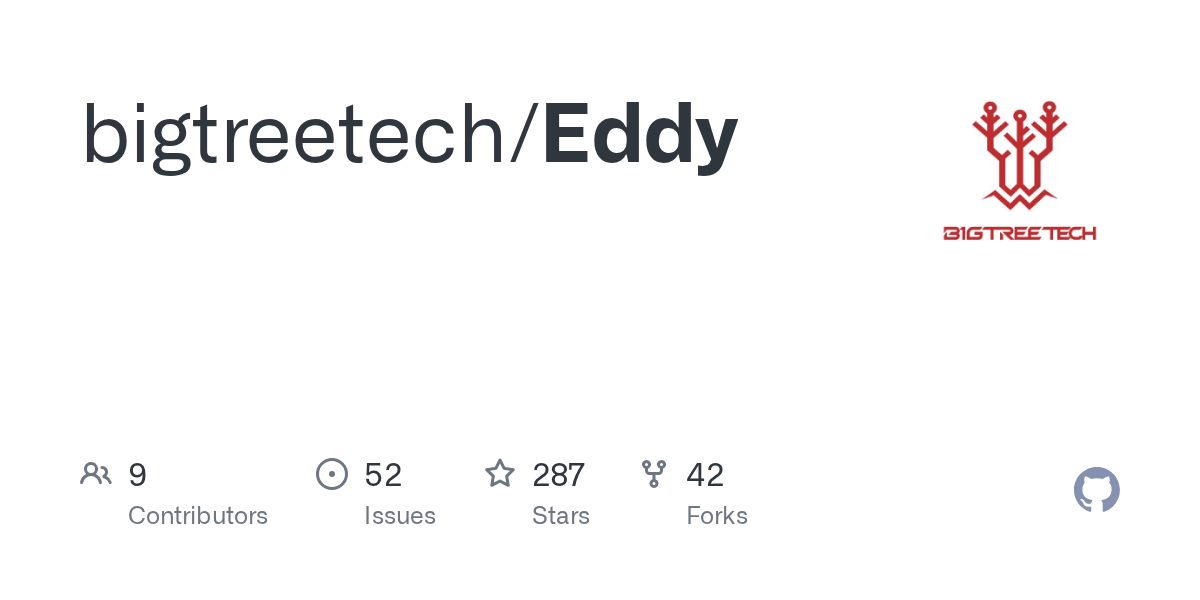Click the word TECH in red wordmark
The image size is (1200, 600).
[1072, 234]
